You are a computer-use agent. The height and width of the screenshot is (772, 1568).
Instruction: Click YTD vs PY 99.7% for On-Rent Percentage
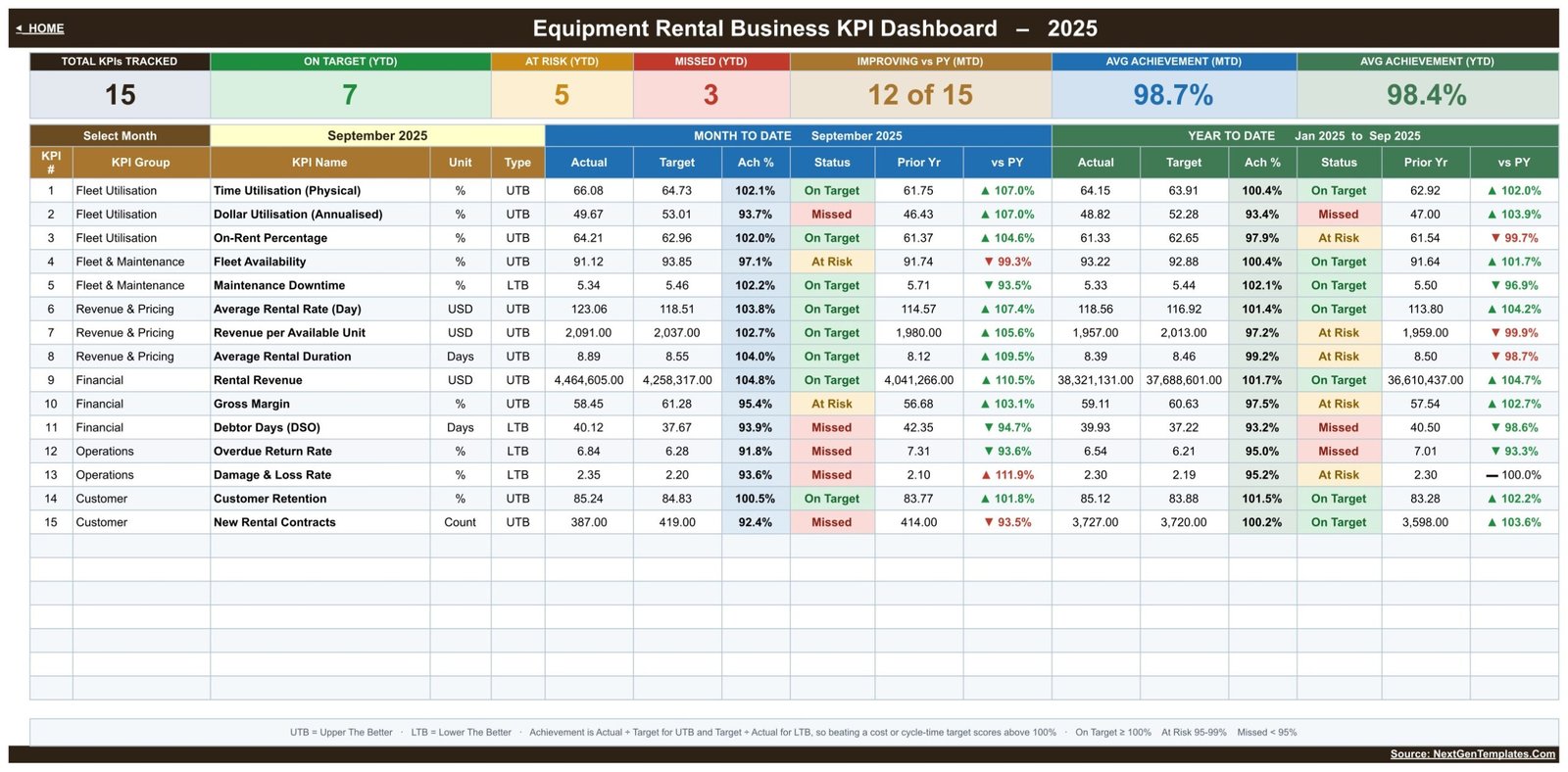point(1514,238)
